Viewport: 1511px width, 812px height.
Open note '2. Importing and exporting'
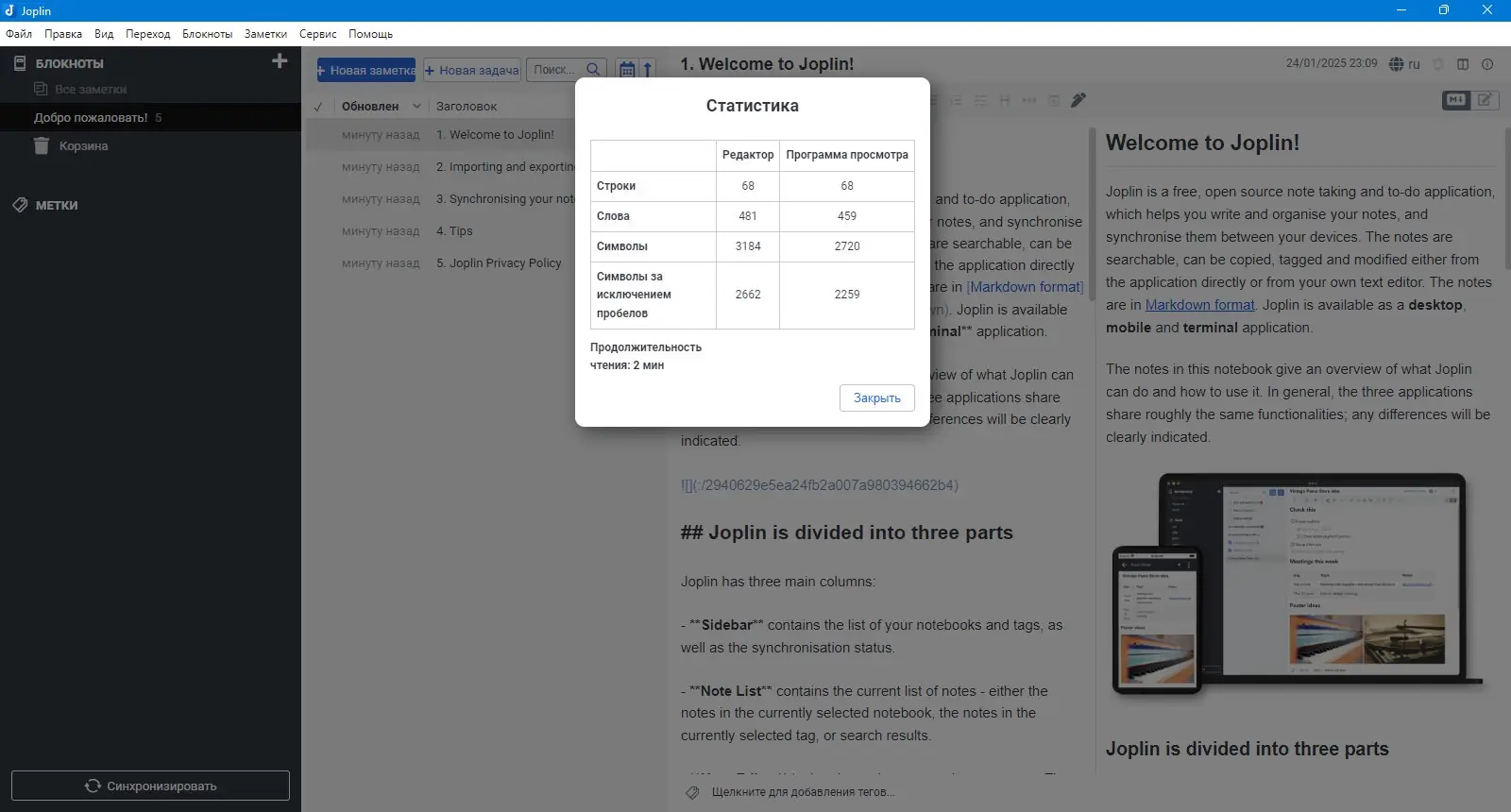tap(507, 167)
